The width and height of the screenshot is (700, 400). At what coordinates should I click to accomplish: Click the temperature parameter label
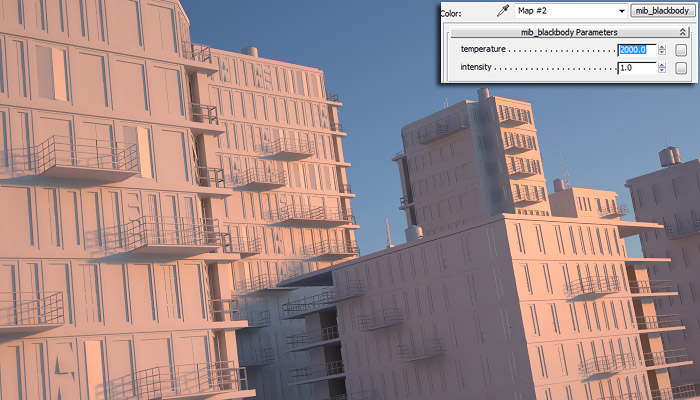[x=483, y=50]
